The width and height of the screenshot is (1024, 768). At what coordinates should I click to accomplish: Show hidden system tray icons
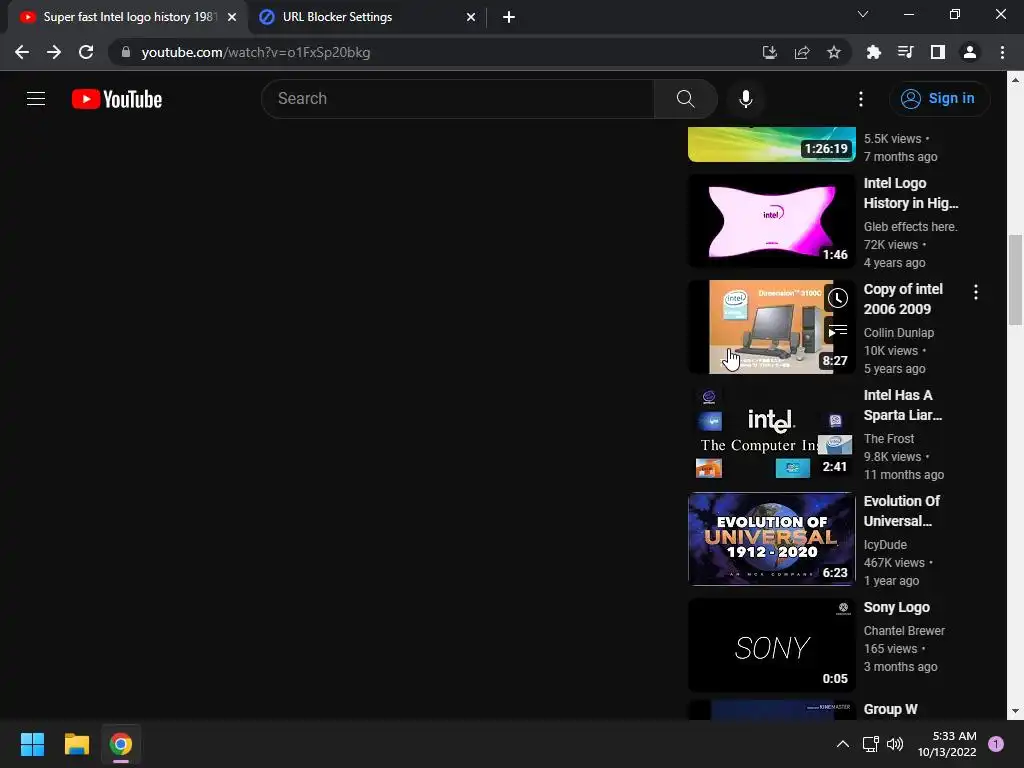(x=843, y=744)
